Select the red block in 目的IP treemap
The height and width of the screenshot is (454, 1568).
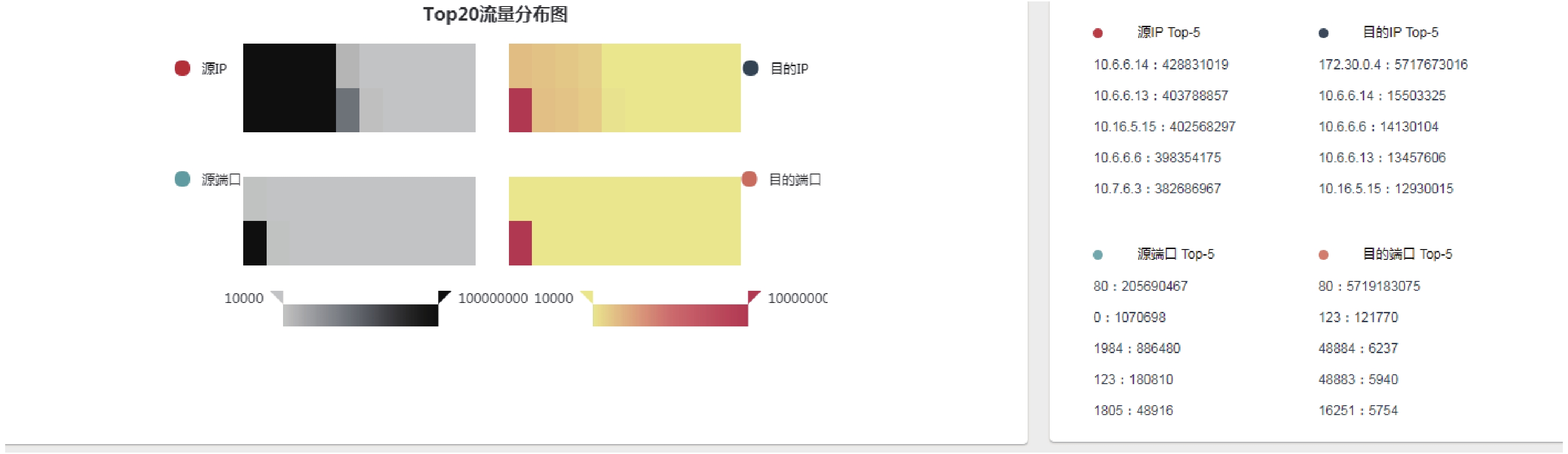tap(521, 110)
